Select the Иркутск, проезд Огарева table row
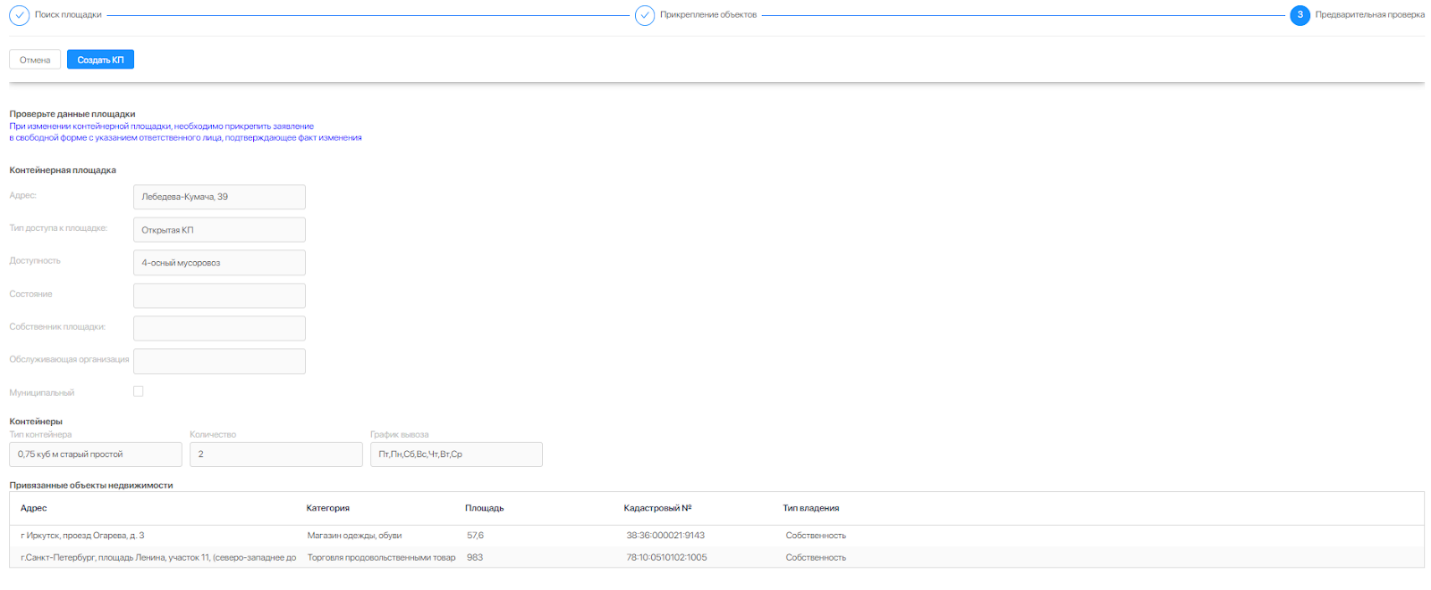Image resolution: width=1431 pixels, height=590 pixels. tap(400, 536)
